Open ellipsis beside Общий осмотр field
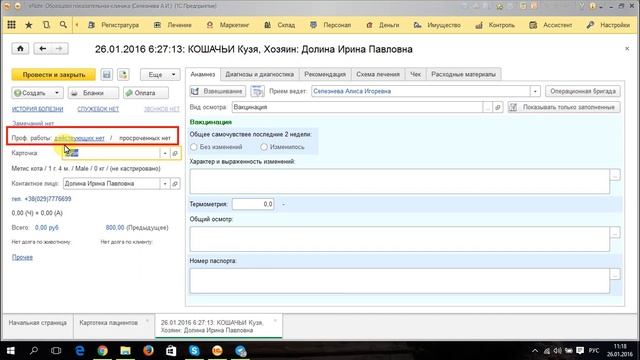Image resolution: width=640 pixels, height=360 pixels. 615,233
